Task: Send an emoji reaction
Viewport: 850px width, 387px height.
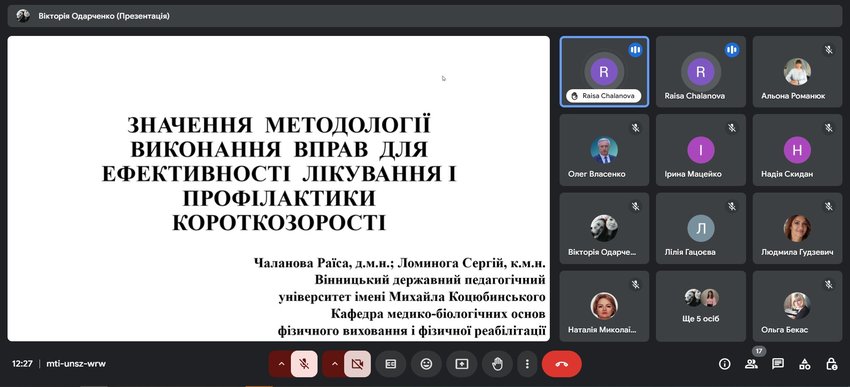Action: click(x=426, y=364)
